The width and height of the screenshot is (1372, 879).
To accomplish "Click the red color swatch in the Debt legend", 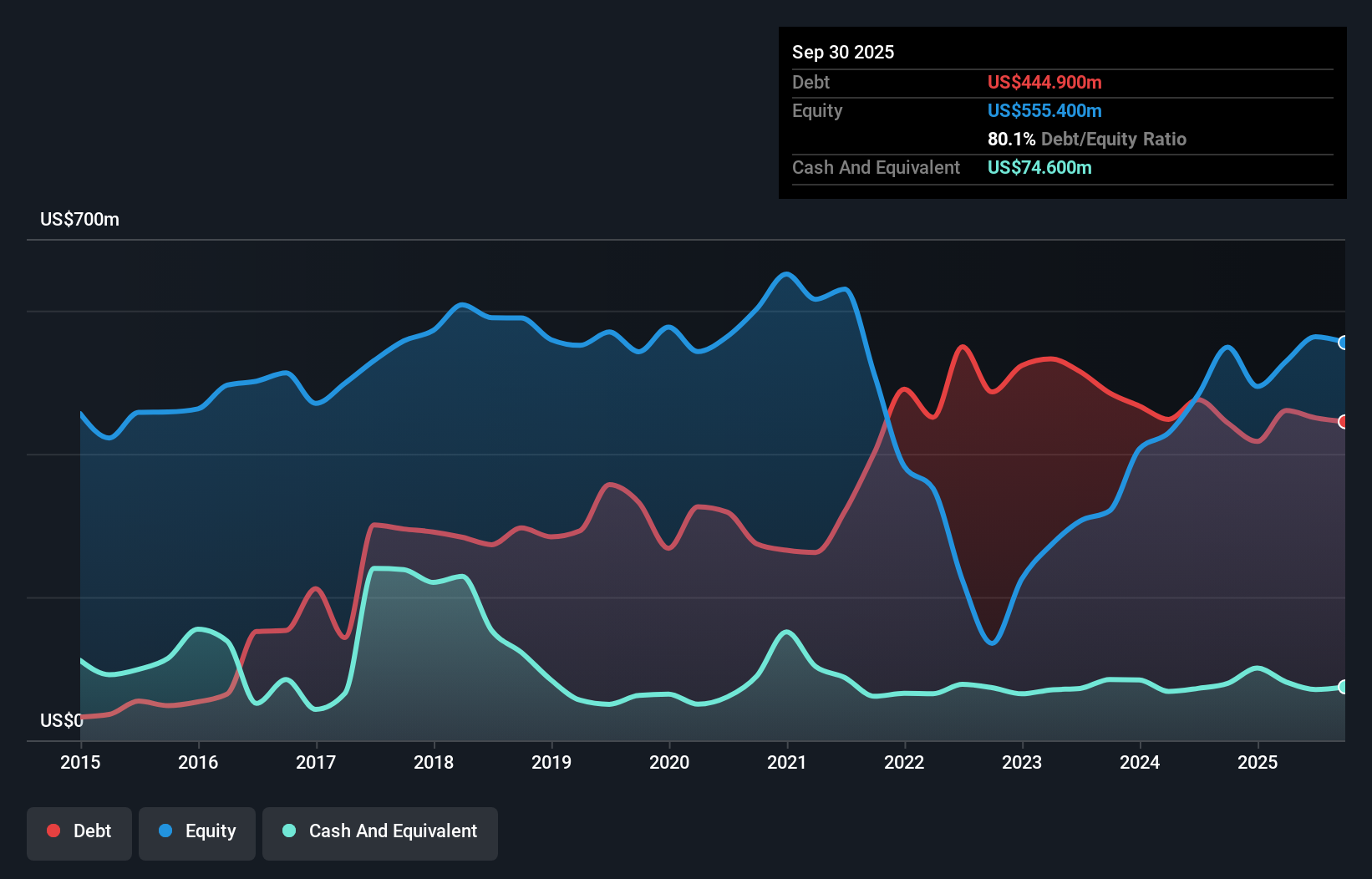I will click(x=52, y=831).
